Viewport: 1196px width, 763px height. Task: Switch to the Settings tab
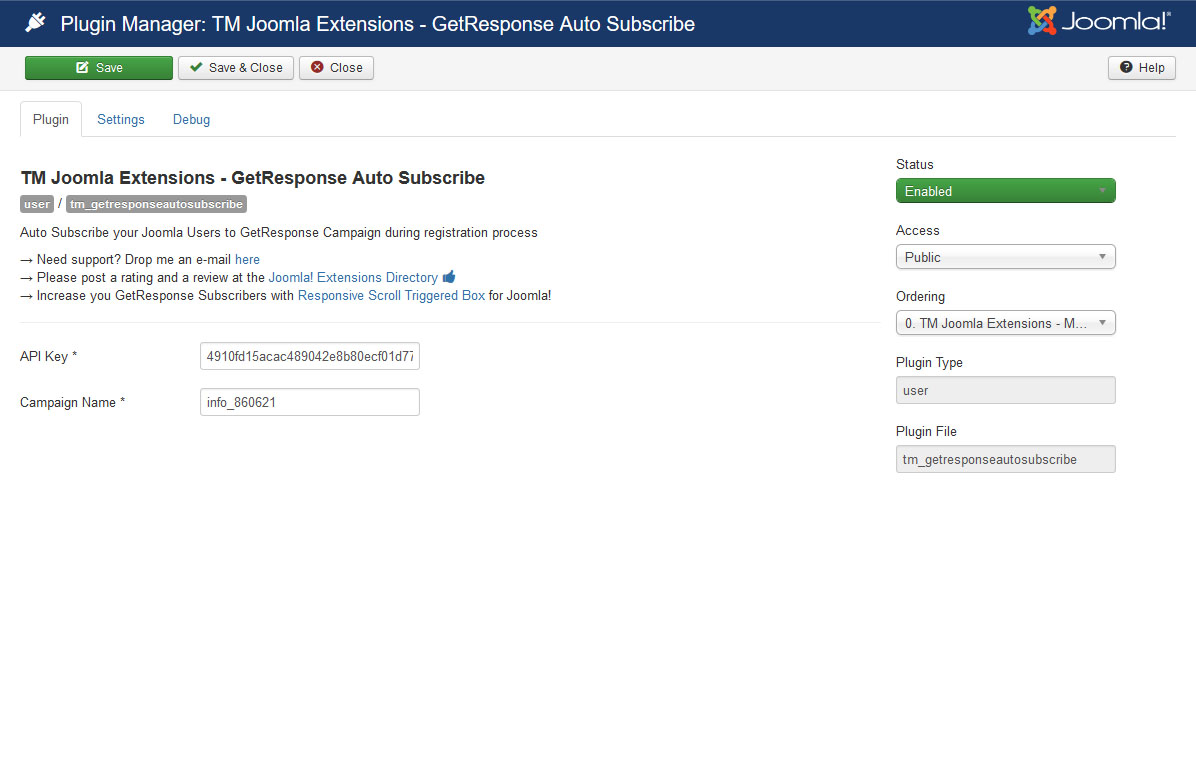[121, 119]
